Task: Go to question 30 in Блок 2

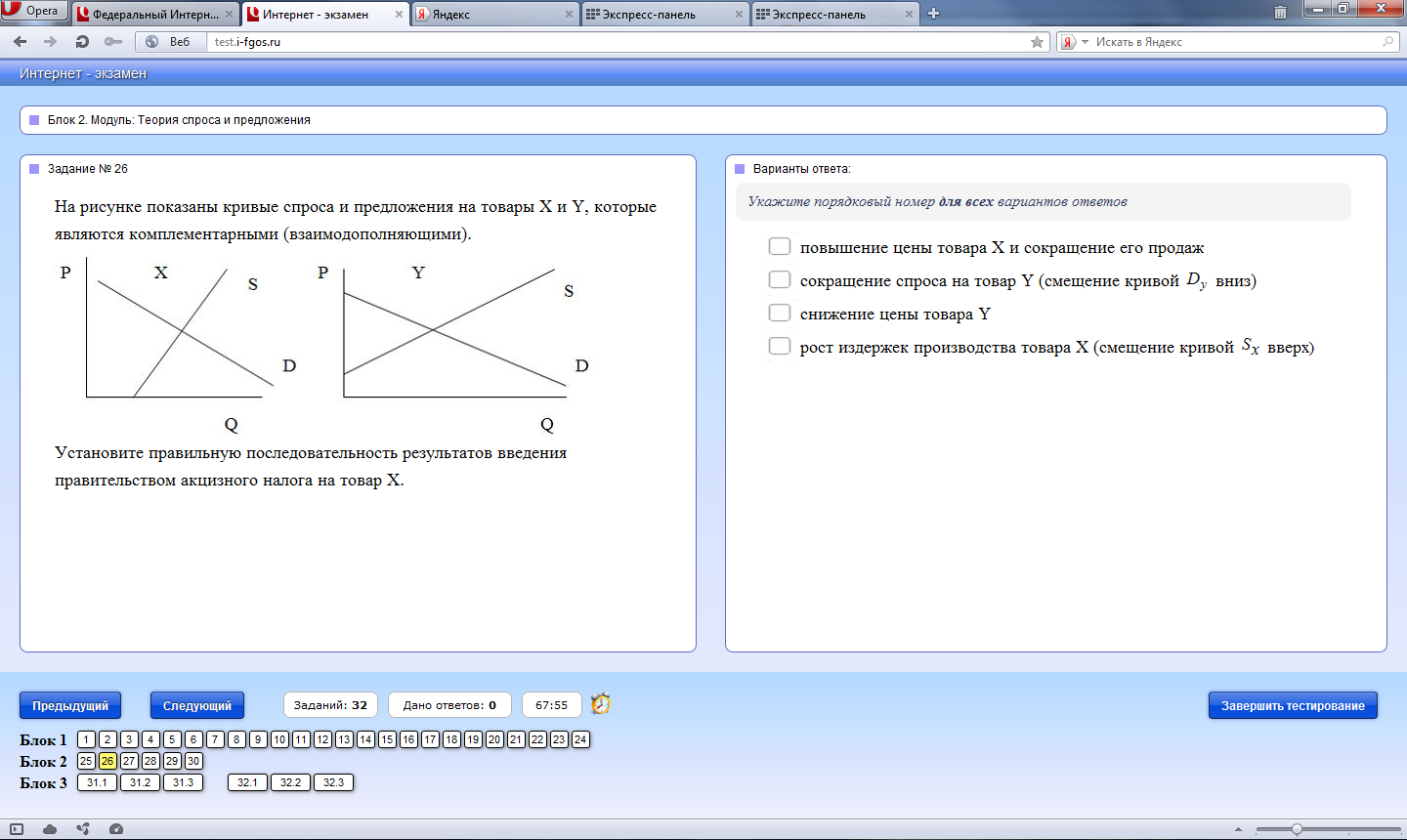Action: pyautogui.click(x=193, y=761)
